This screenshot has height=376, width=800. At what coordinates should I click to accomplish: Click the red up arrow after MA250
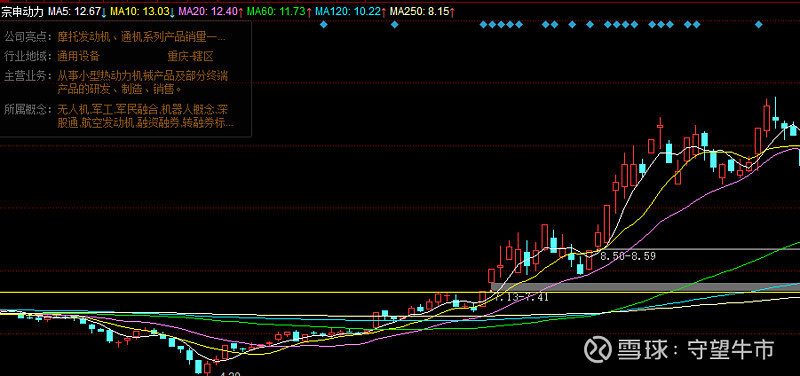452,11
